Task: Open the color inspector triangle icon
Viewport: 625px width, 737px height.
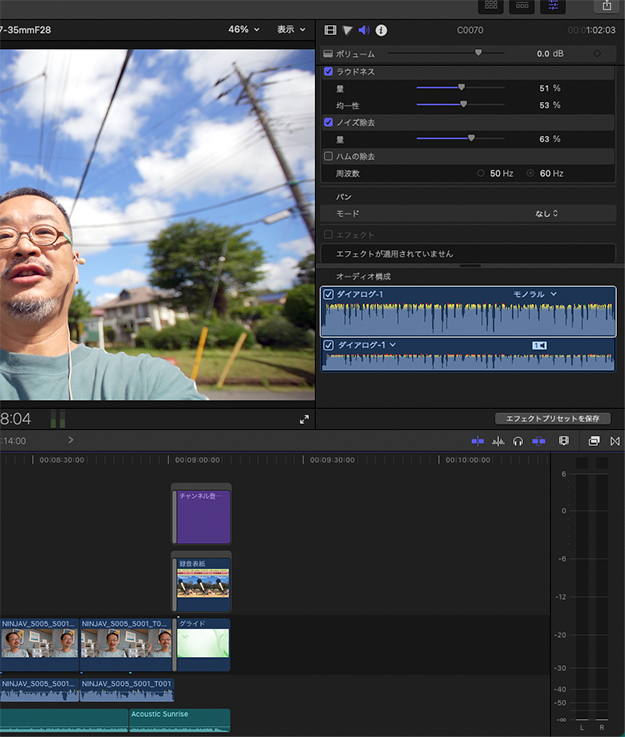Action: [347, 31]
